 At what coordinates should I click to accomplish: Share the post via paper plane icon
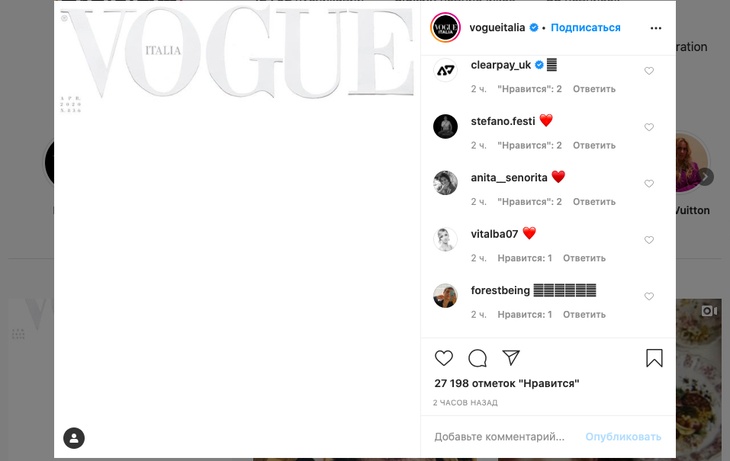[511, 358]
